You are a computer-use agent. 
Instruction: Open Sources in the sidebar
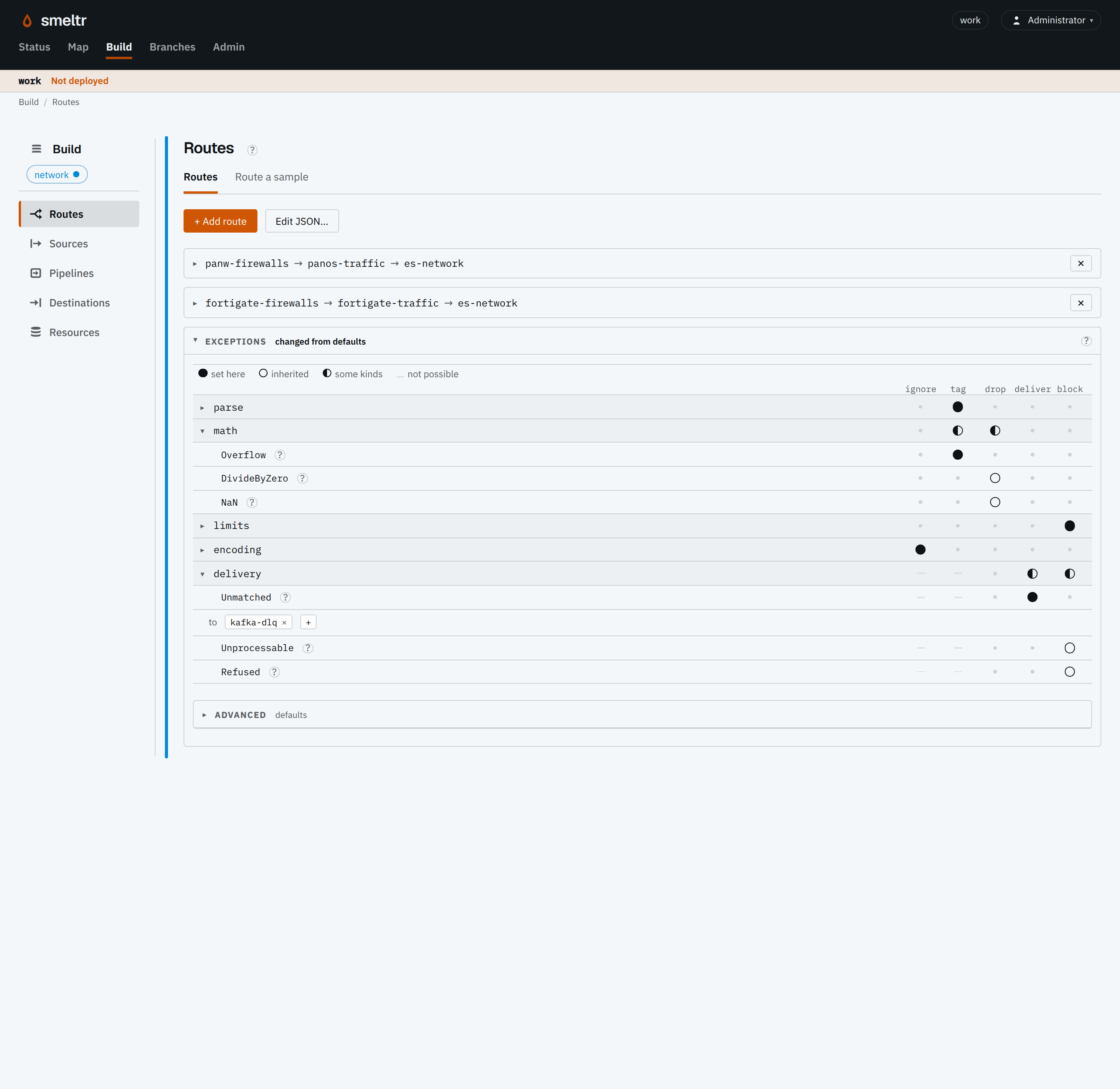point(79,243)
